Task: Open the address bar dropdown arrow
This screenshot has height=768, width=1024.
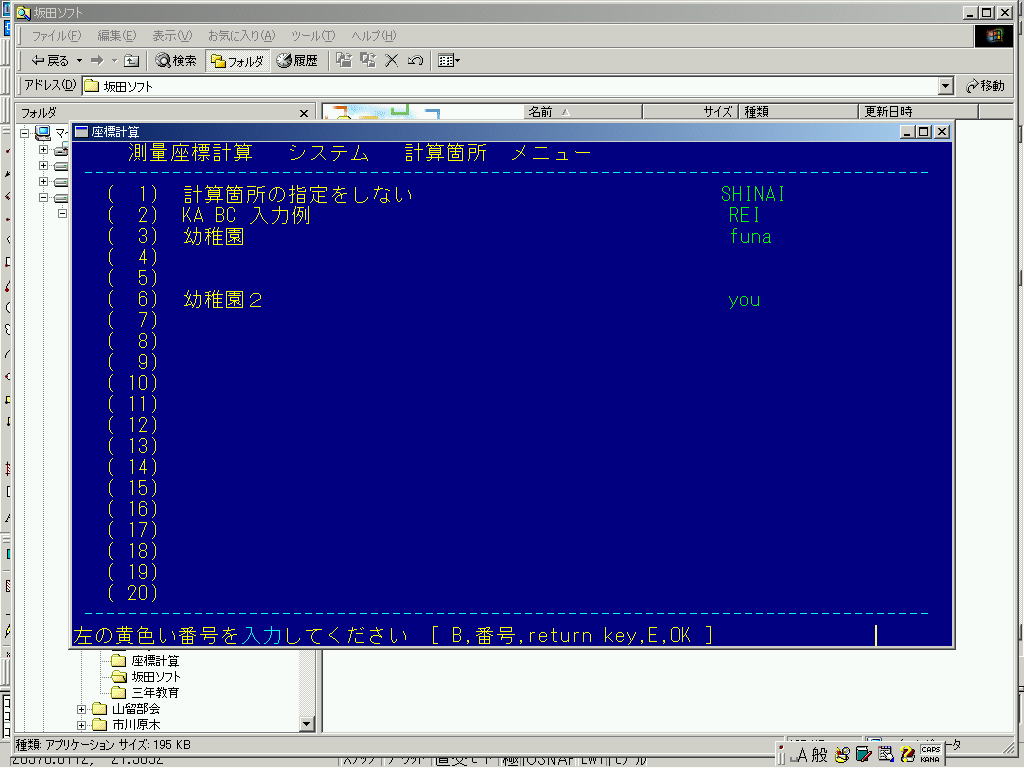Action: (x=946, y=86)
